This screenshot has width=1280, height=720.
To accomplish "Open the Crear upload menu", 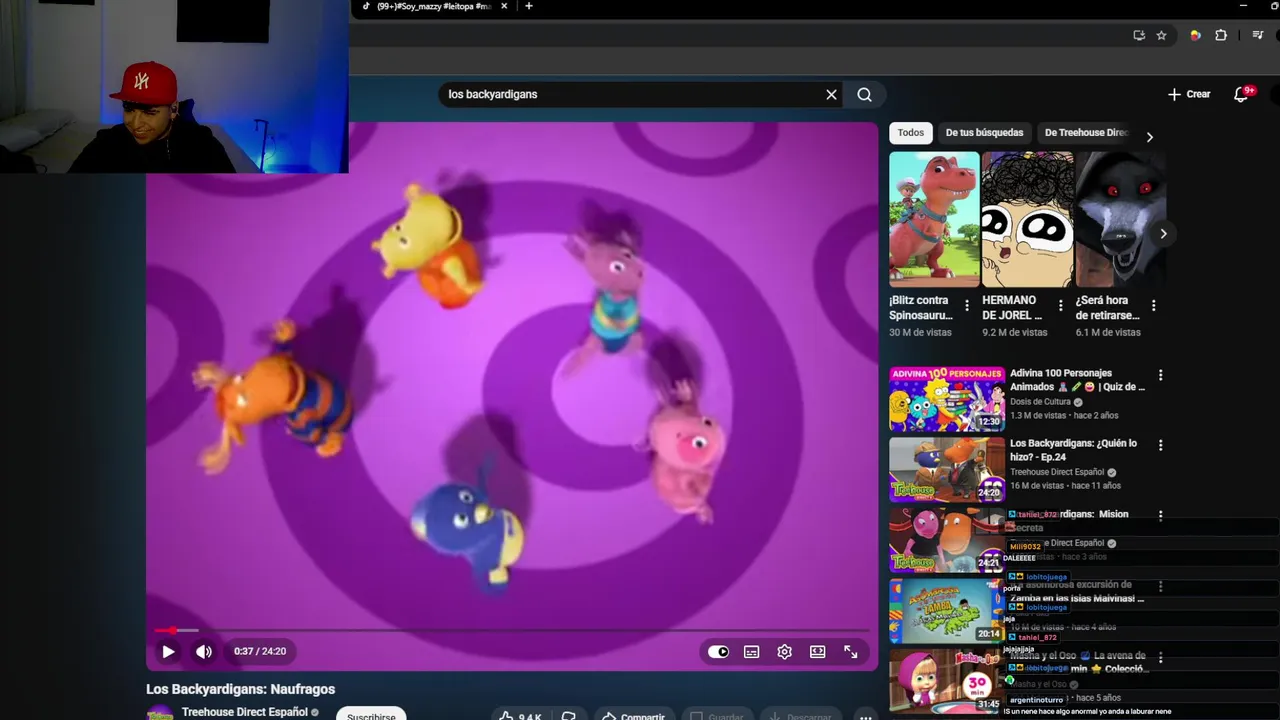I will tap(1189, 94).
